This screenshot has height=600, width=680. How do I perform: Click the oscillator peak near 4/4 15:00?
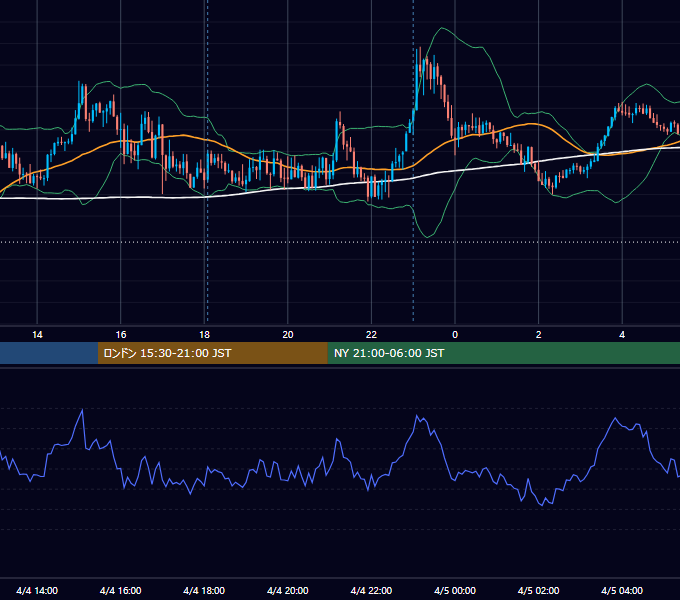(x=82, y=410)
